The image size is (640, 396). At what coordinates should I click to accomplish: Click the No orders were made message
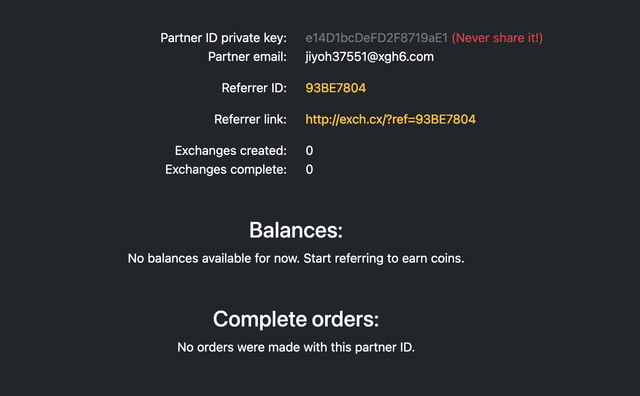296,347
